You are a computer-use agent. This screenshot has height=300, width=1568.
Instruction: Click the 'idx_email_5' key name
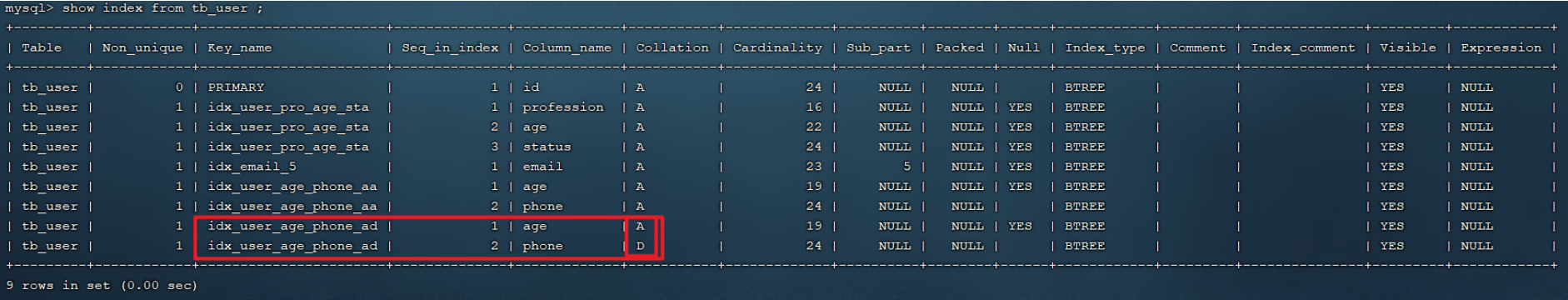[252, 167]
